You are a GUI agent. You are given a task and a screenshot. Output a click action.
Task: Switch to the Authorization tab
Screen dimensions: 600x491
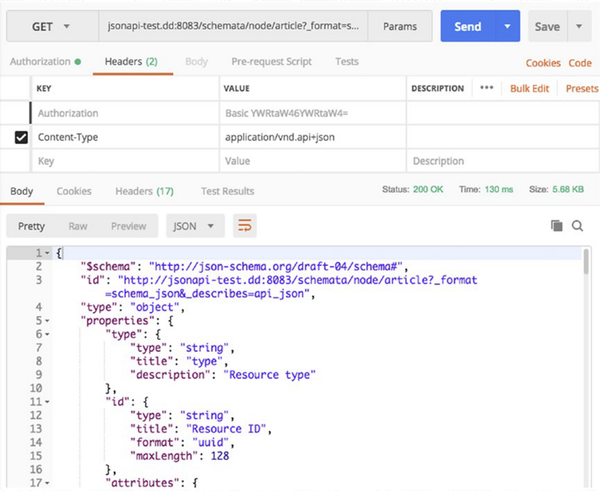click(x=40, y=62)
